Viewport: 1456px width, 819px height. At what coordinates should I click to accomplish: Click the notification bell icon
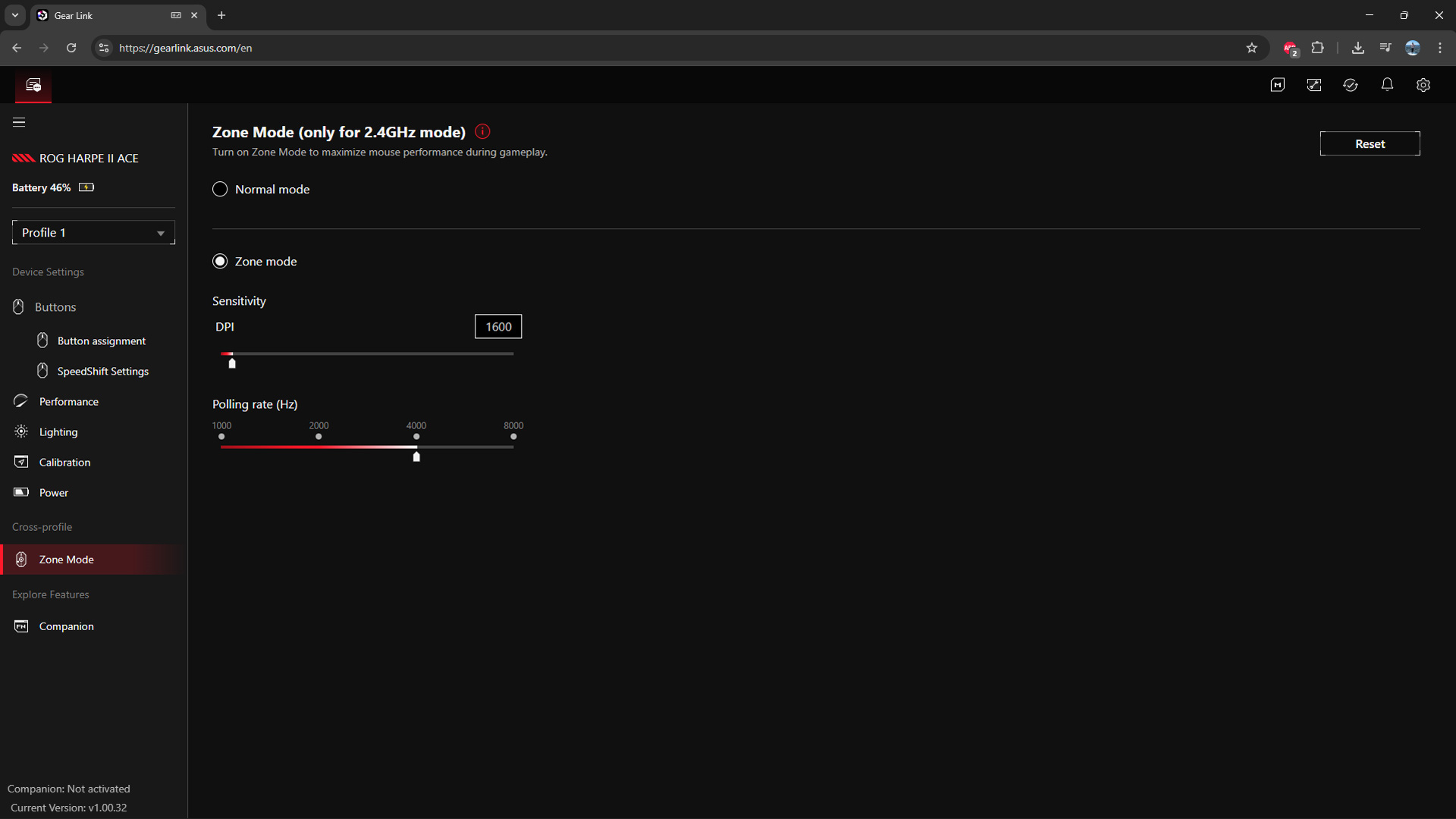(x=1387, y=85)
